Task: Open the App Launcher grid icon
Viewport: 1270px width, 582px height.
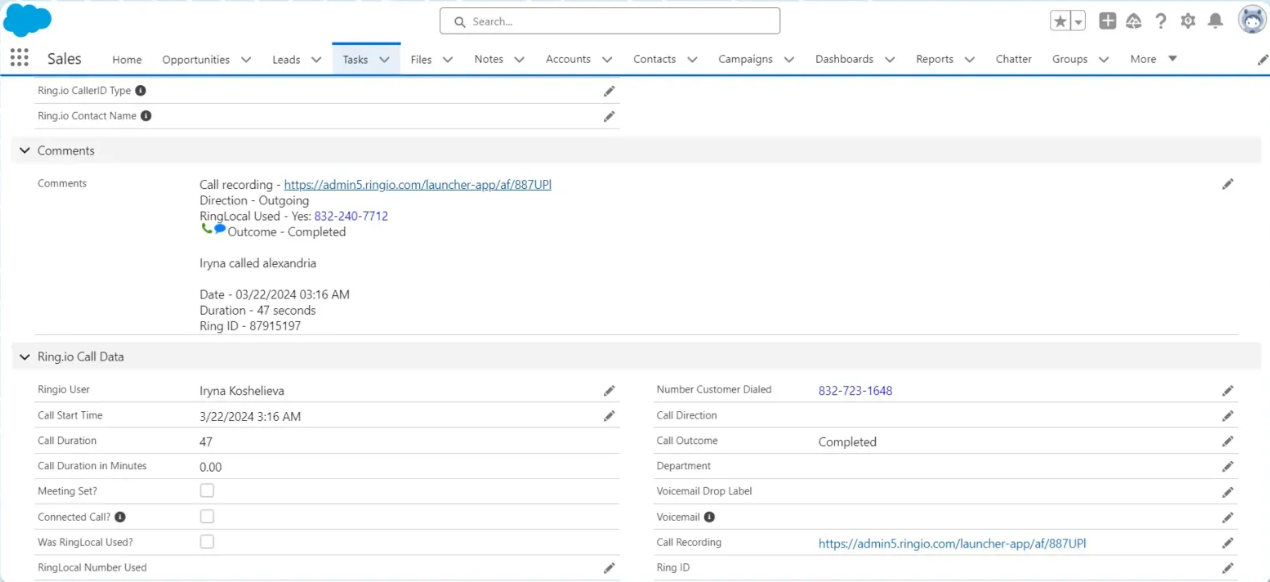Action: [x=19, y=58]
